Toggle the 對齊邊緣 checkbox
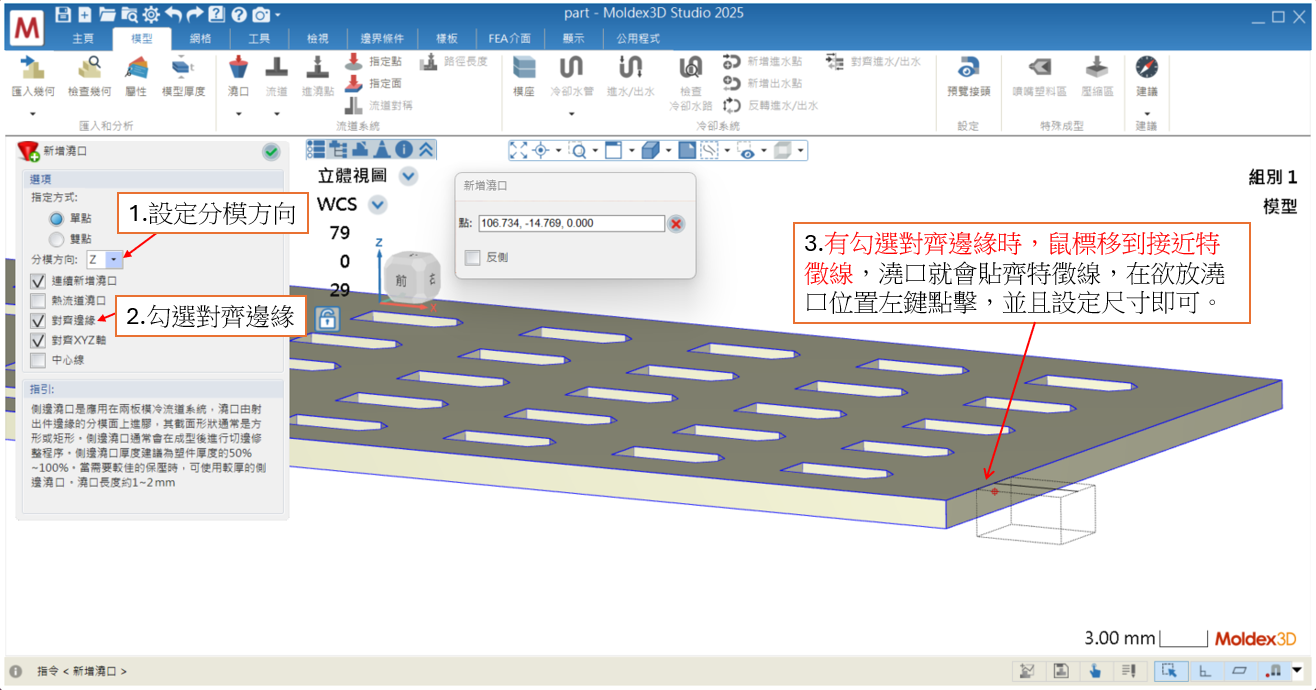This screenshot has width=1316, height=690. coord(38,321)
